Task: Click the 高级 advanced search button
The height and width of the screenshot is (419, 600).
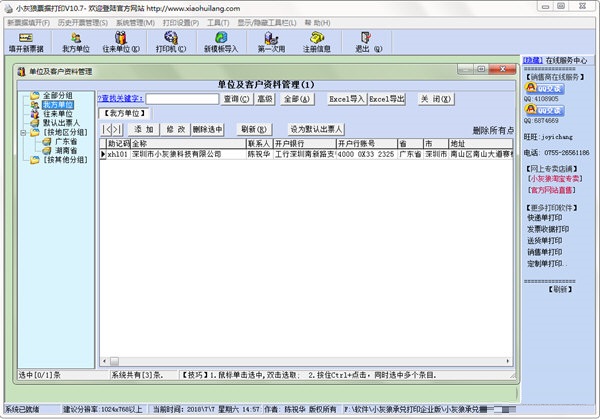Action: [264, 99]
